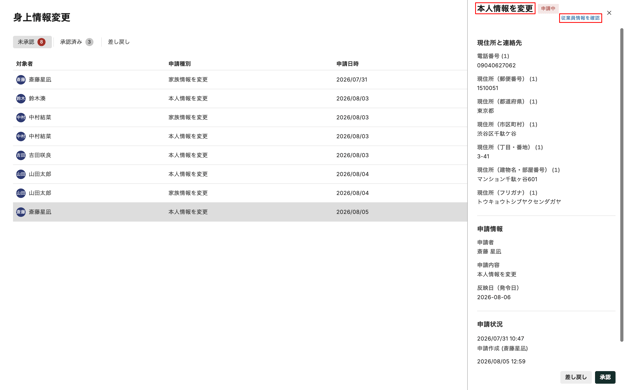
Task: Click the 承認 button
Action: pyautogui.click(x=605, y=377)
